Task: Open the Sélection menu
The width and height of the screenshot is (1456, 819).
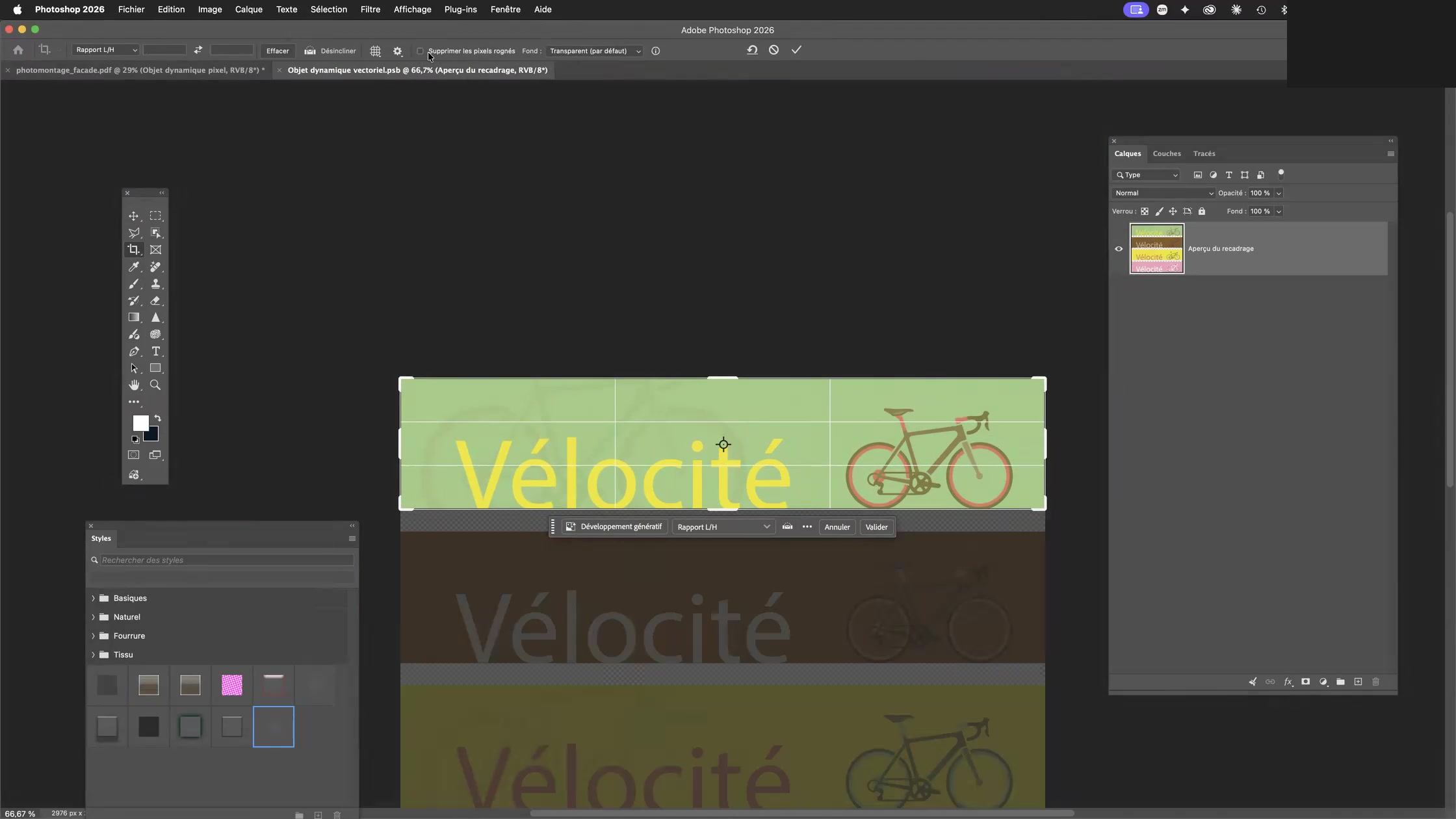Action: pyautogui.click(x=328, y=9)
